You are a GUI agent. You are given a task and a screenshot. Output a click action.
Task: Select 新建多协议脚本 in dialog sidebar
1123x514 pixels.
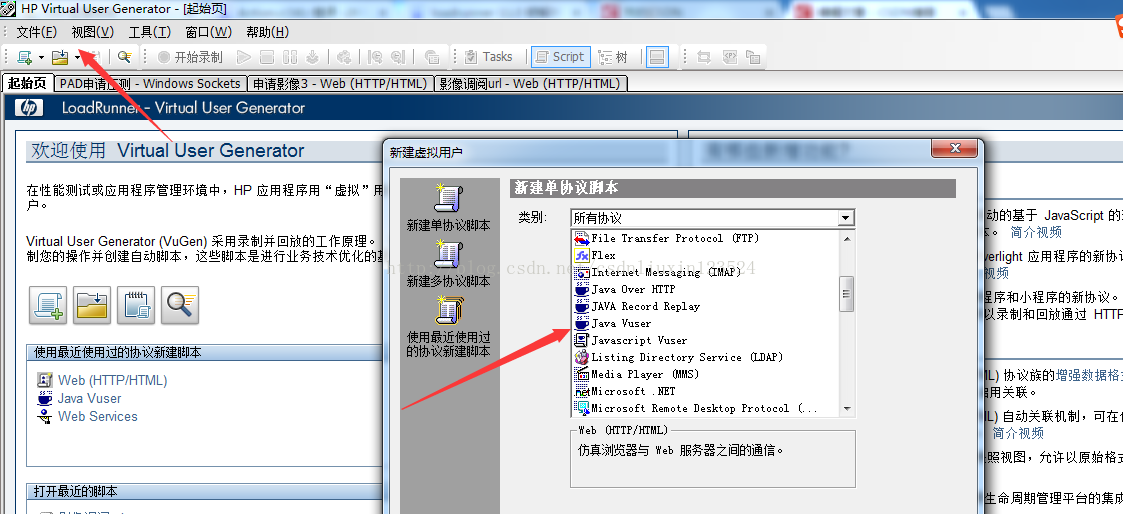pyautogui.click(x=448, y=264)
